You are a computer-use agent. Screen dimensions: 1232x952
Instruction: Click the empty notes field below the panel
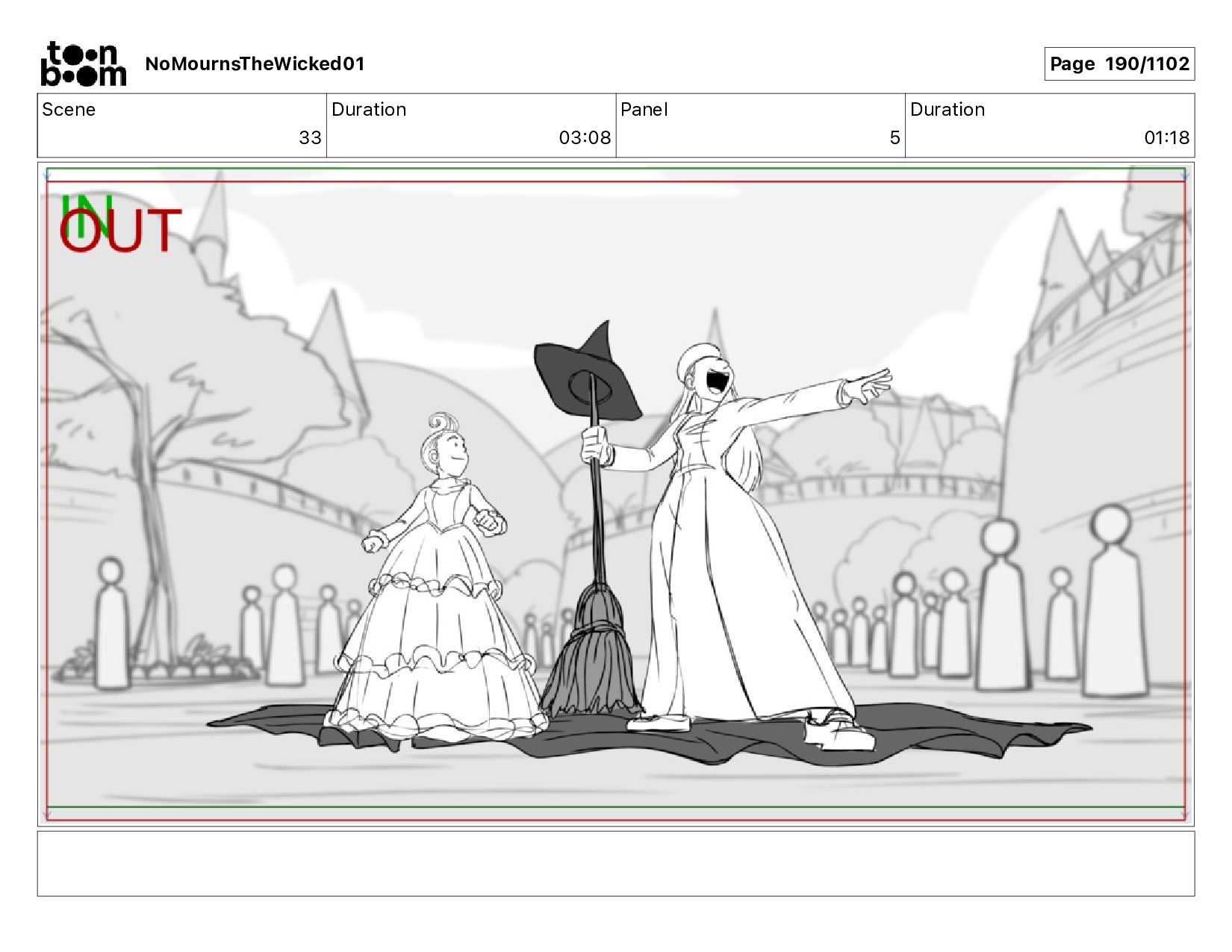click(x=616, y=863)
